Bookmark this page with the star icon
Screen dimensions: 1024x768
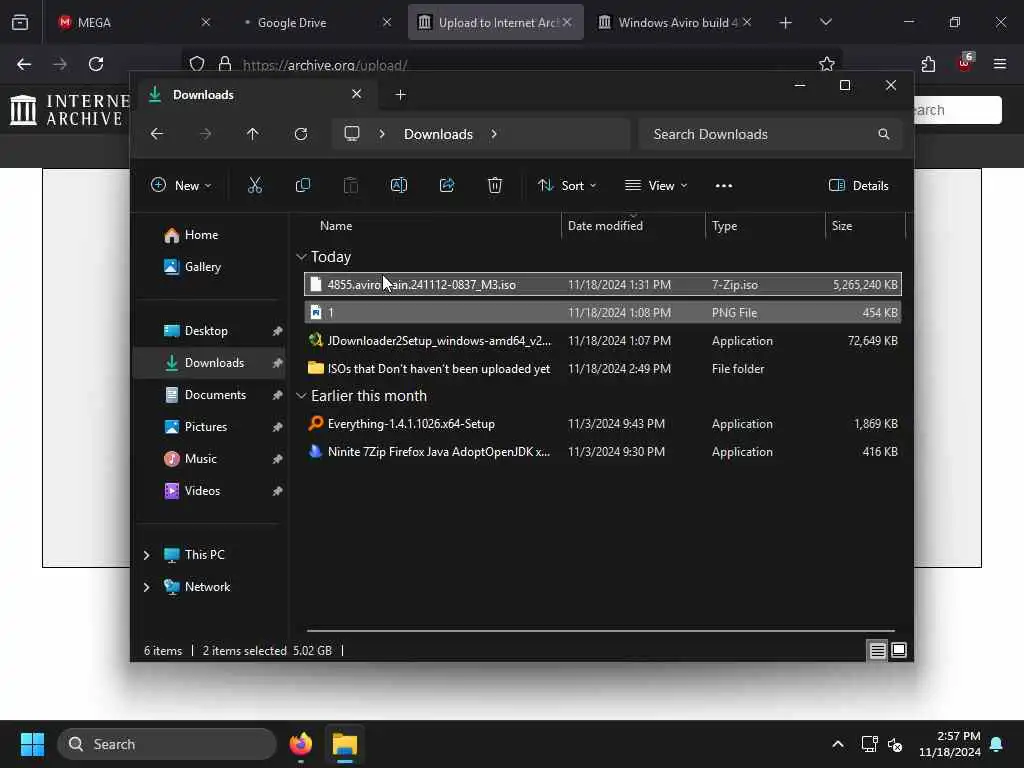click(x=826, y=64)
